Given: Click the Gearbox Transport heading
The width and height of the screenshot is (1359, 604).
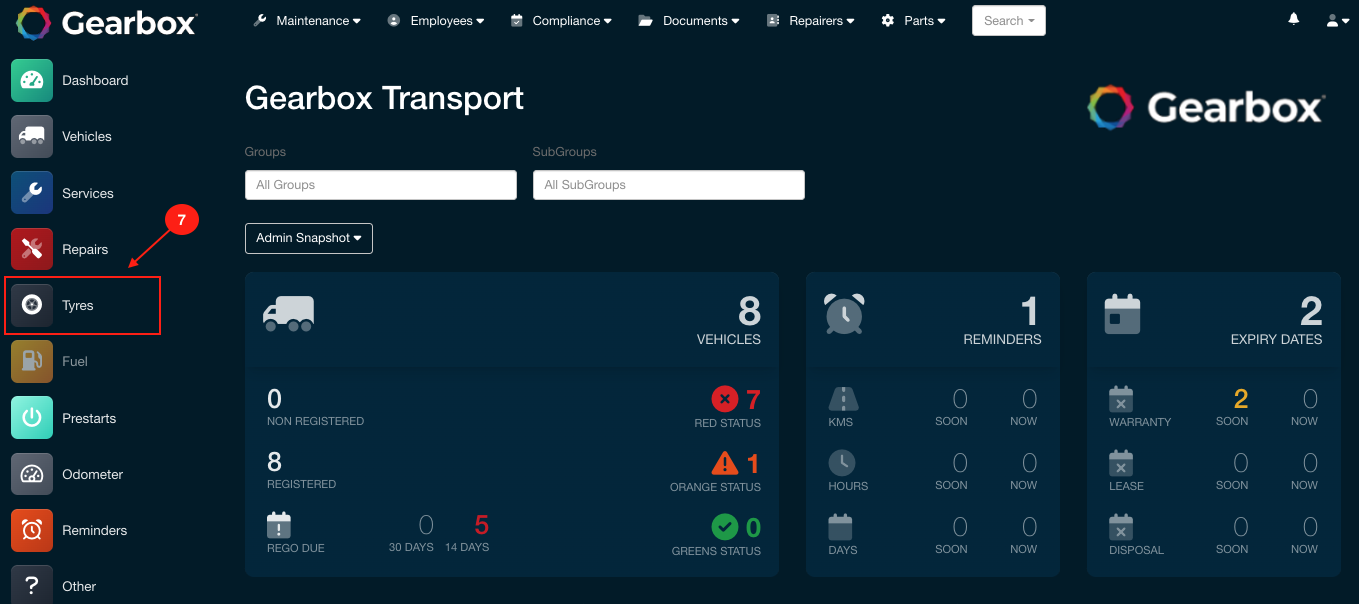Looking at the screenshot, I should (x=384, y=98).
